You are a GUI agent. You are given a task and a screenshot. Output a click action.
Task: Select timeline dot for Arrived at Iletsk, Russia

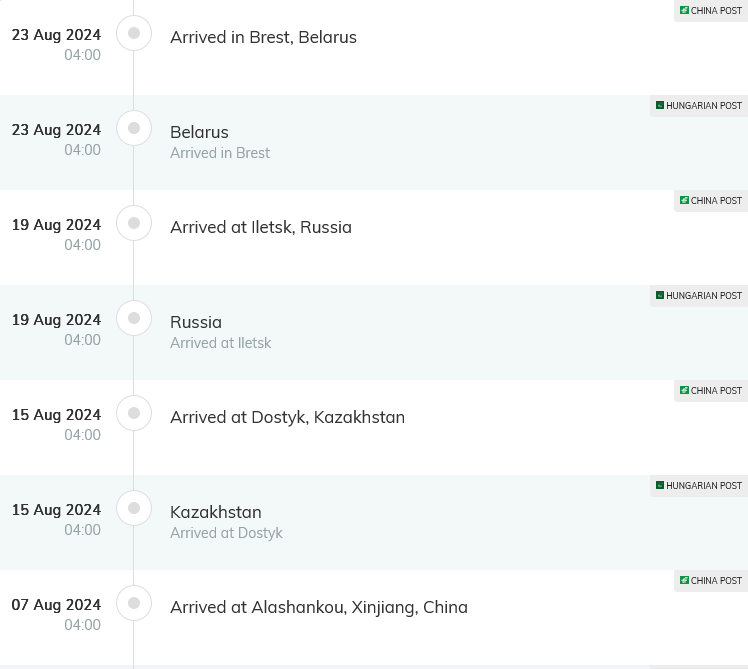[134, 223]
